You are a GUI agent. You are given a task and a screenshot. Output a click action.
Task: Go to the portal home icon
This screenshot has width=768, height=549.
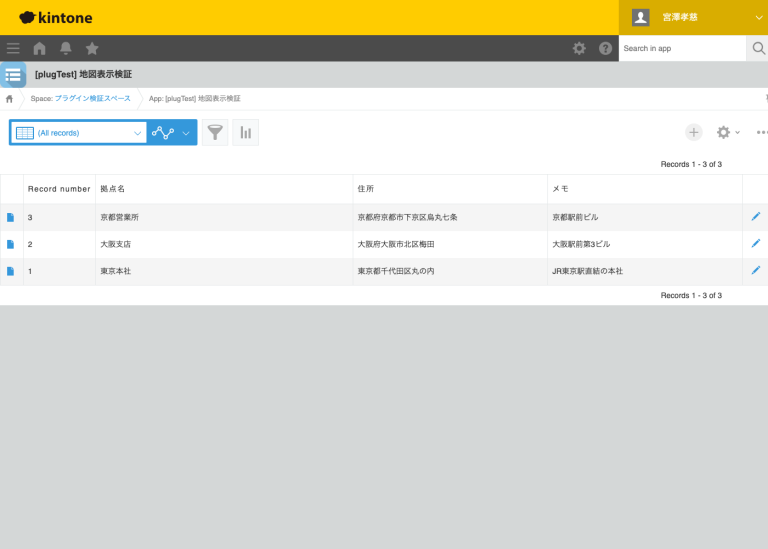coord(40,48)
